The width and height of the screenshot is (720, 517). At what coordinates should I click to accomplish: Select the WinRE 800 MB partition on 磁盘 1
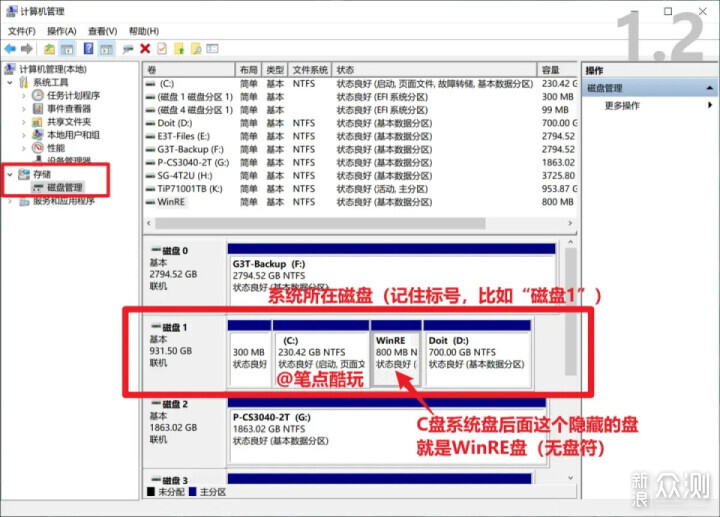pyautogui.click(x=396, y=354)
